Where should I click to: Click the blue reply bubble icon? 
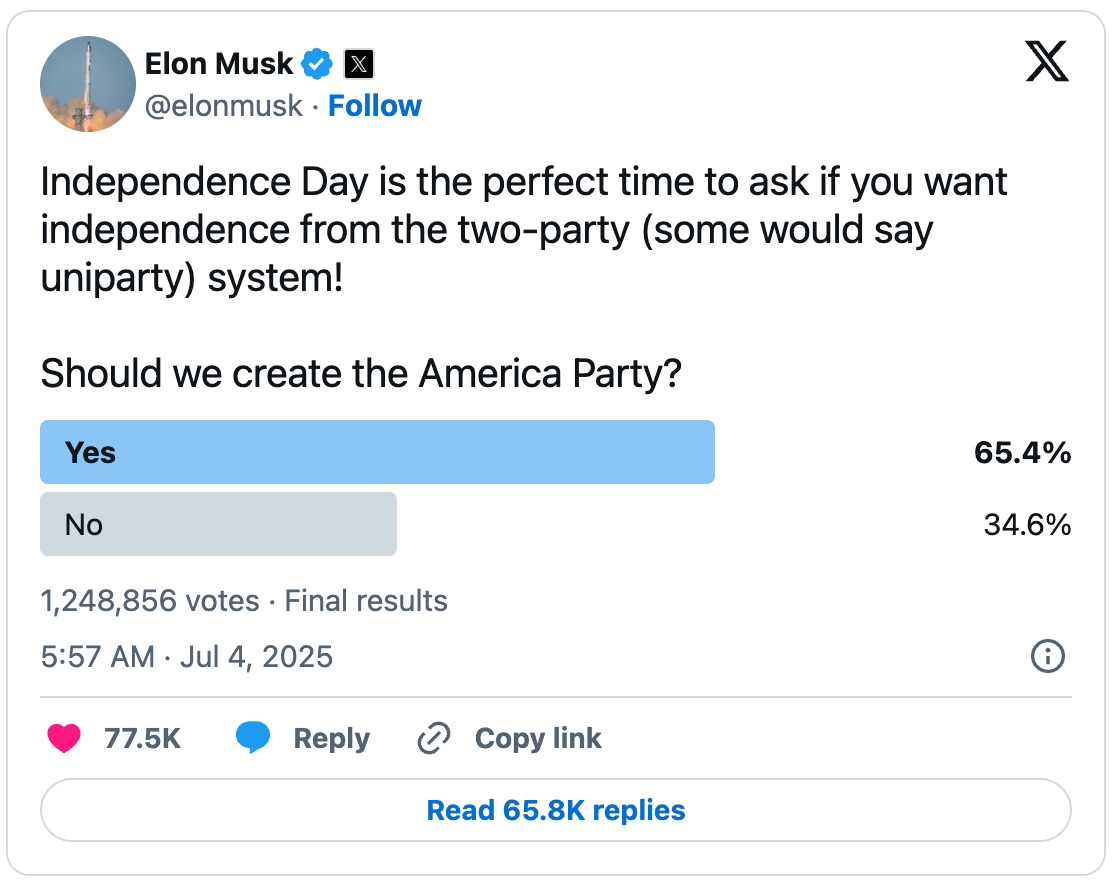tap(253, 737)
